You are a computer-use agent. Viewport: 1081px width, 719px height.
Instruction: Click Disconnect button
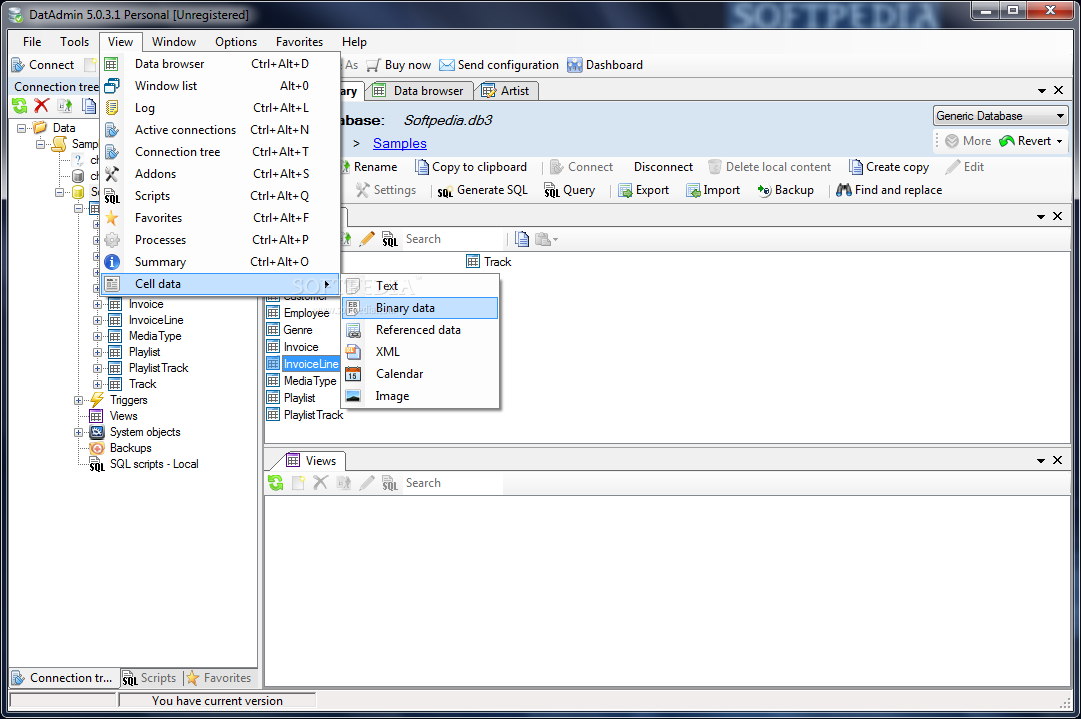pos(663,167)
